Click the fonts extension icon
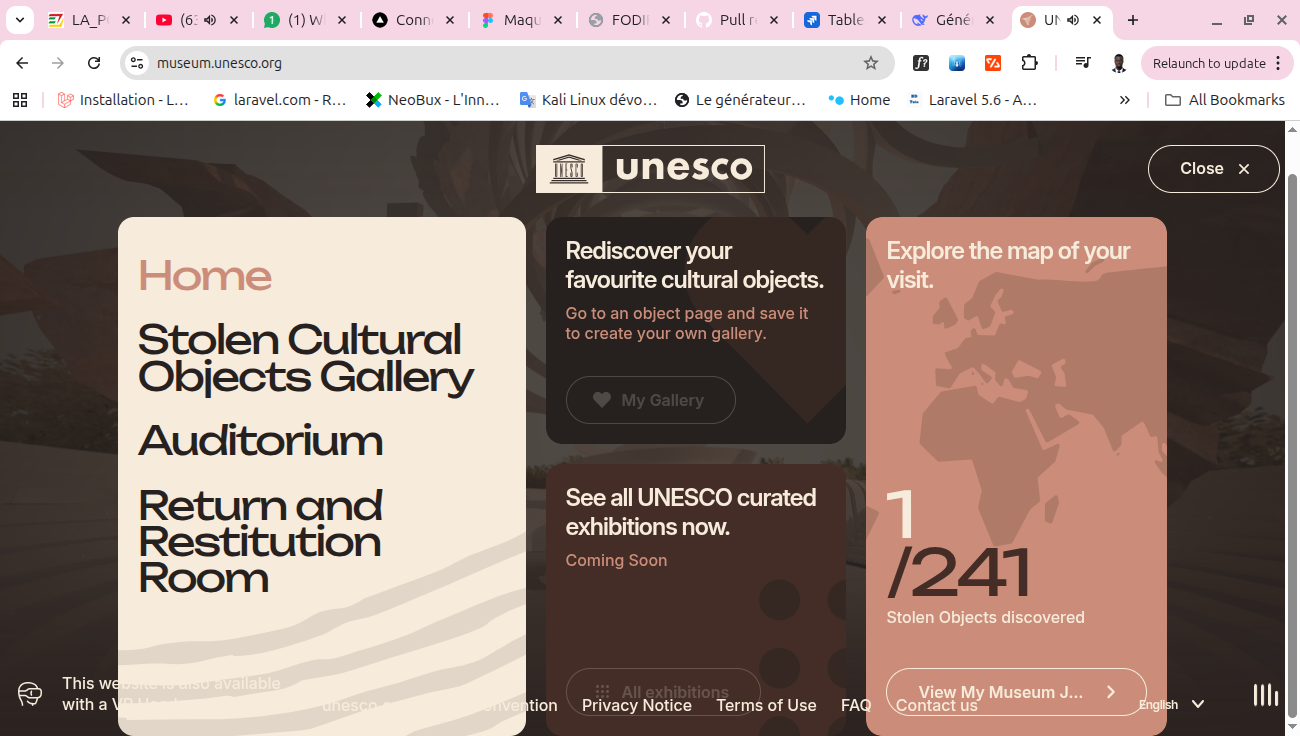The width and height of the screenshot is (1300, 736). pyautogui.click(x=921, y=63)
